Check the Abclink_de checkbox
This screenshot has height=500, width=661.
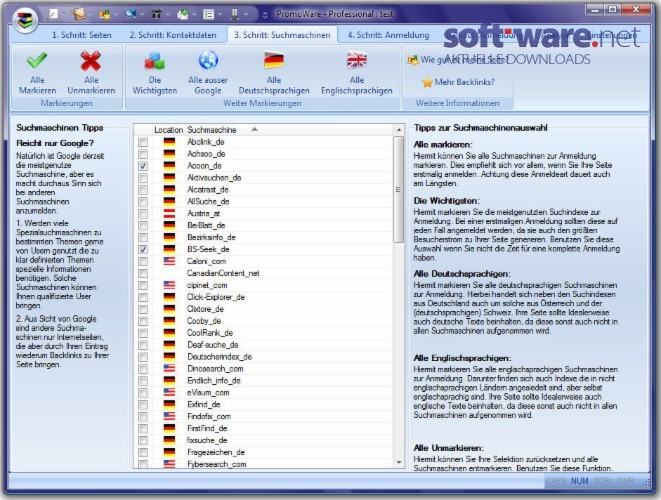pyautogui.click(x=143, y=142)
